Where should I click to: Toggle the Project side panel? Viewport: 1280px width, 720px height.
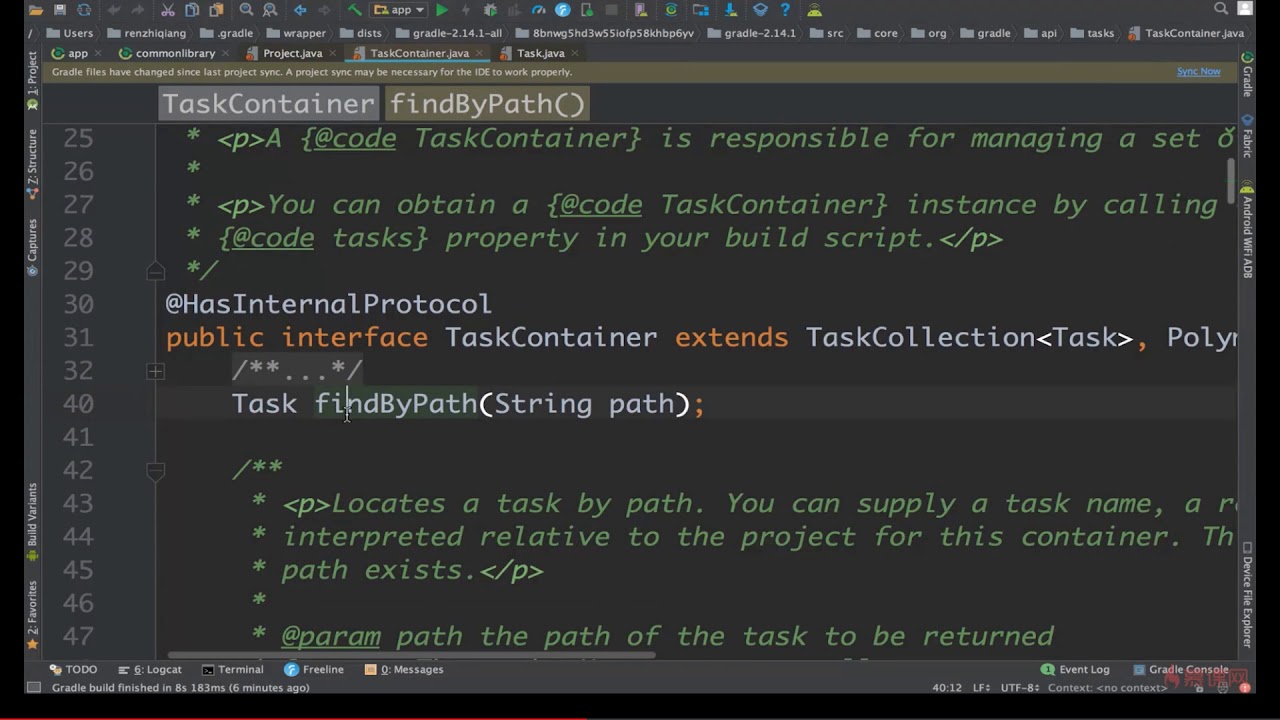[32, 80]
